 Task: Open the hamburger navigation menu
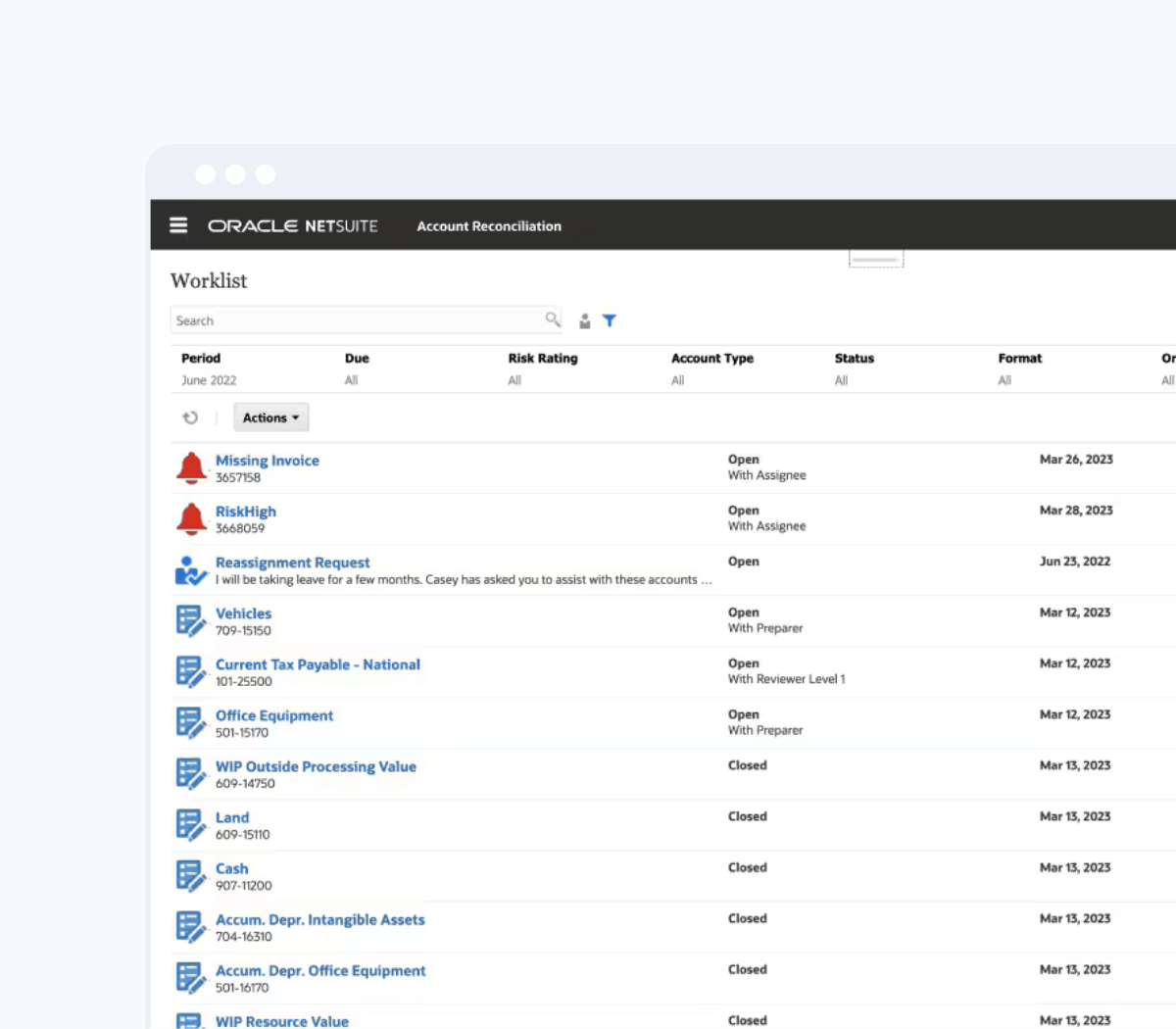click(178, 225)
